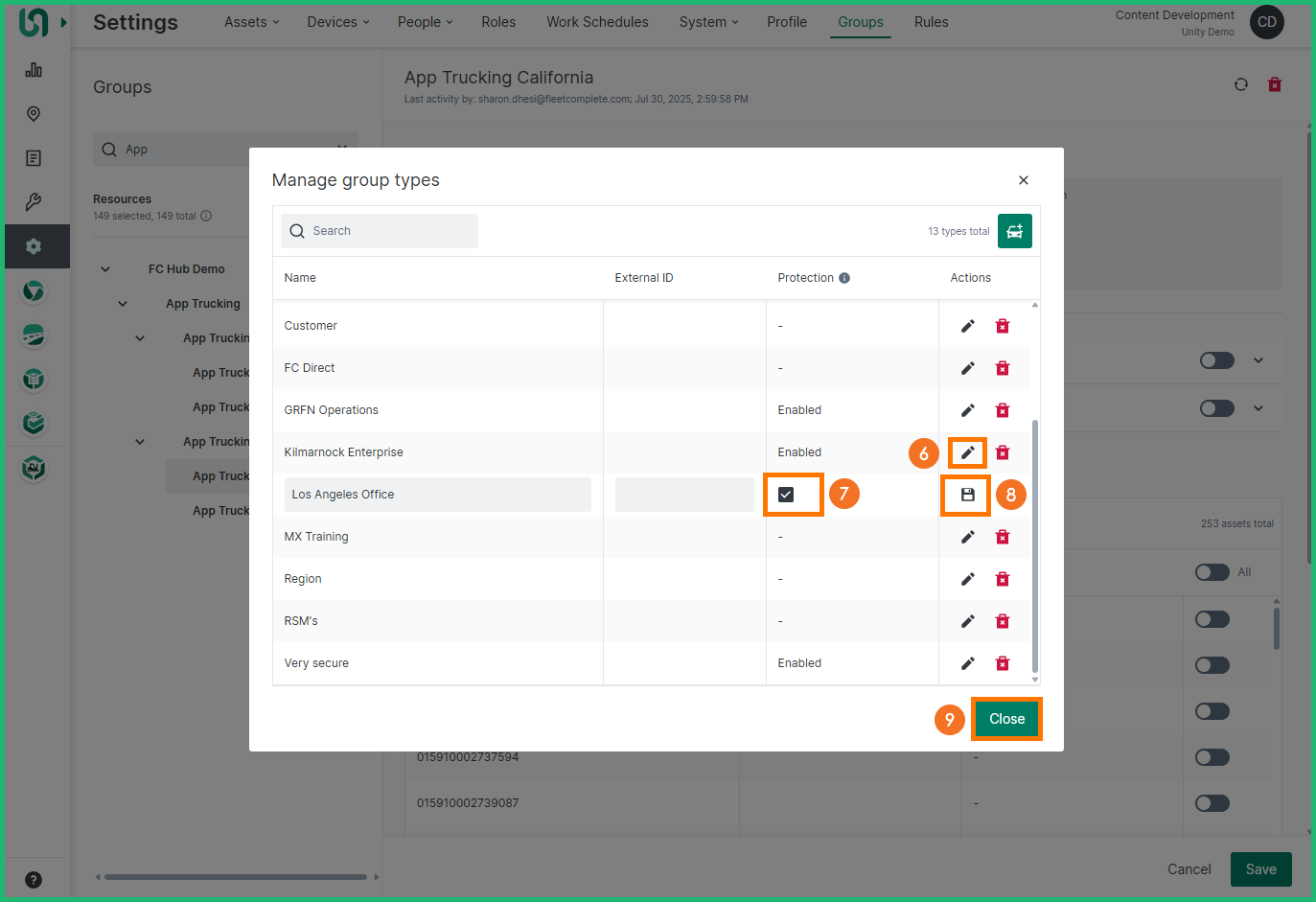Image resolution: width=1316 pixels, height=902 pixels.
Task: Switch to the Roles tab
Action: pos(498,22)
